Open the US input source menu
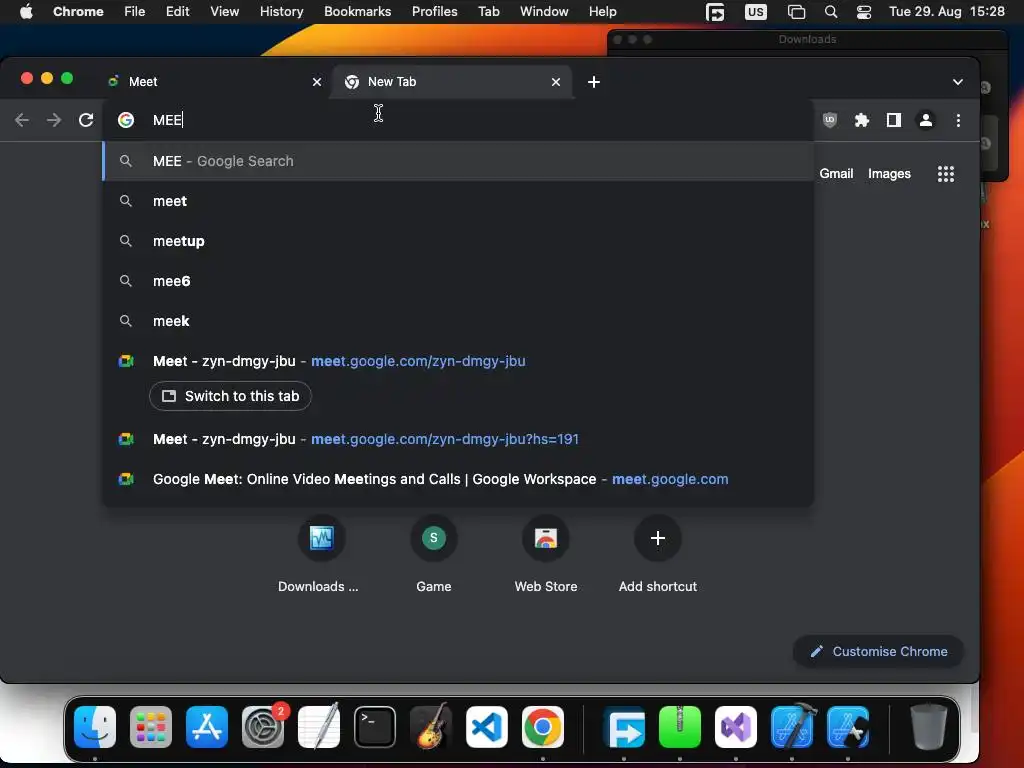The width and height of the screenshot is (1024, 768). coord(756,12)
